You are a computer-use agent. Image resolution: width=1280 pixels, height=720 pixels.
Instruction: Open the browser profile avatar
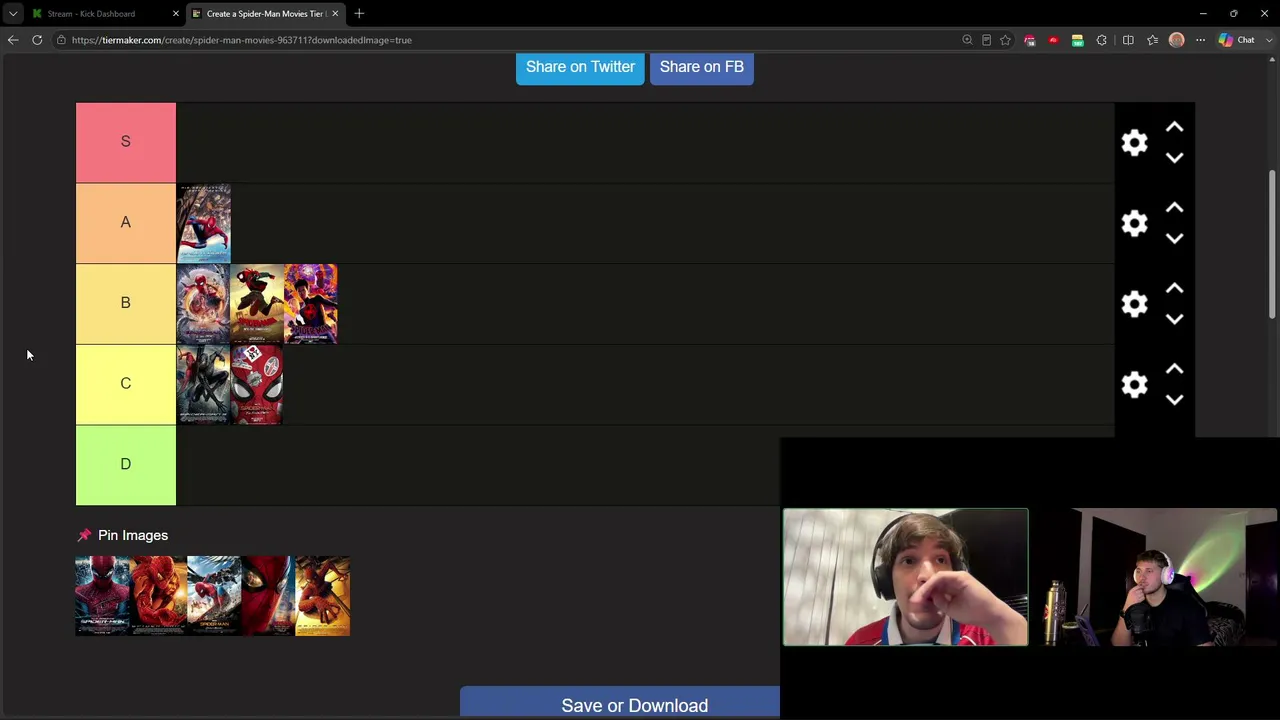pyautogui.click(x=1176, y=40)
